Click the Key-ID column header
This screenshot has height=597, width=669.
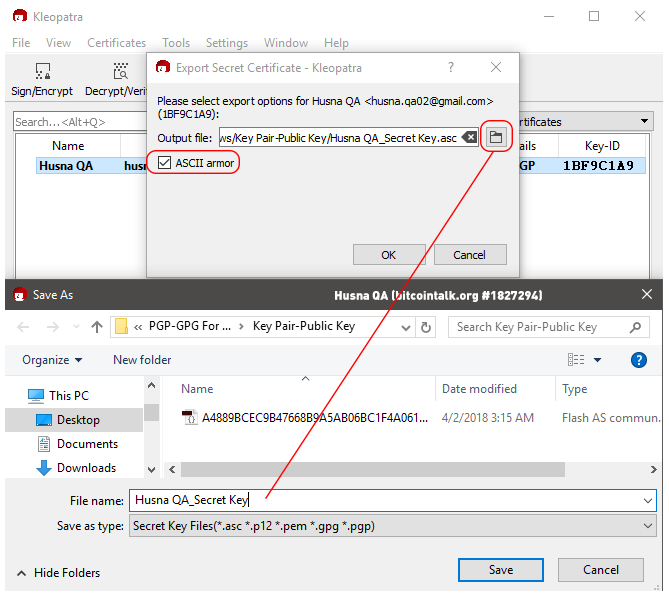(x=602, y=146)
